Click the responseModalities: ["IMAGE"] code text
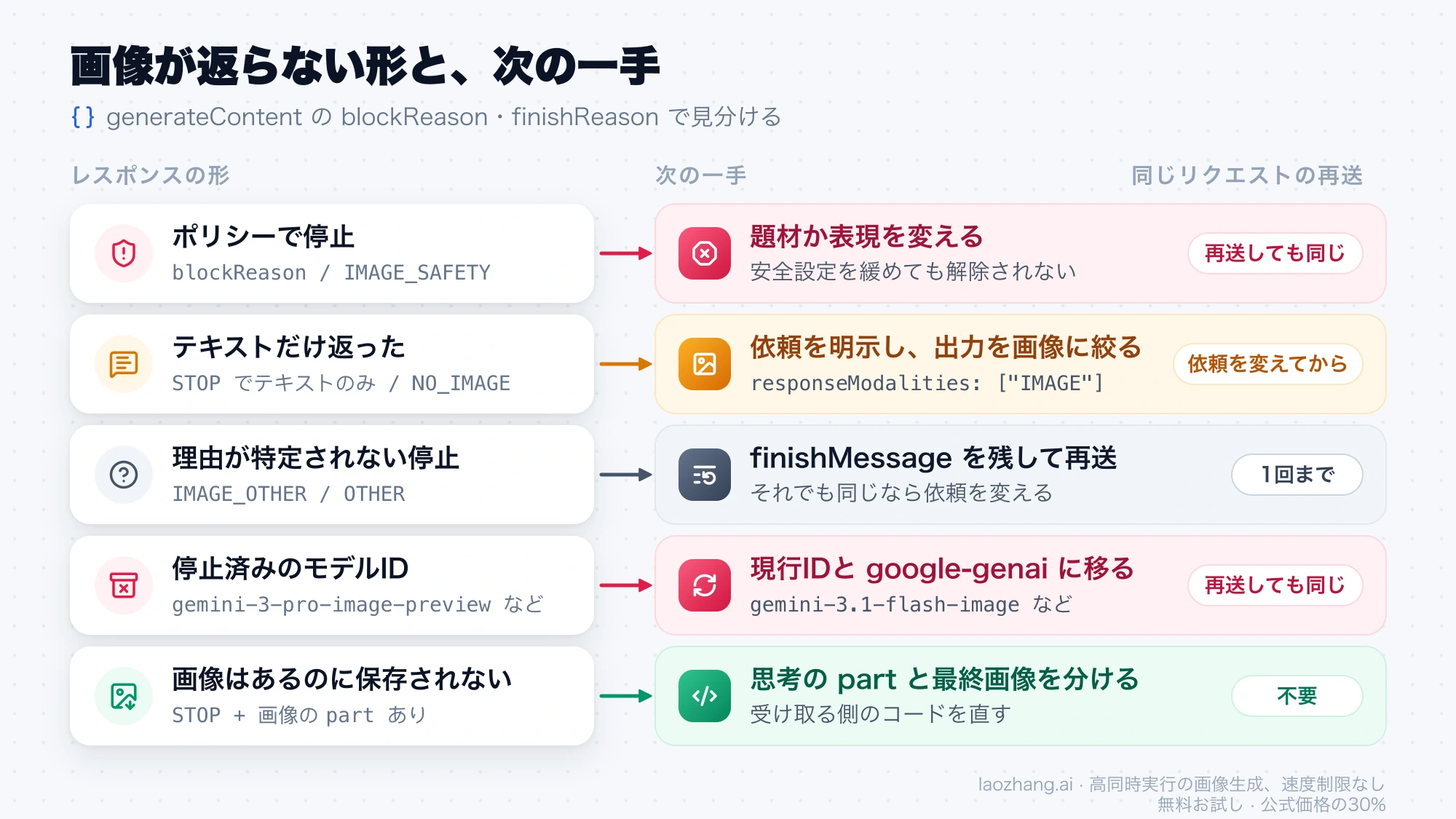 click(x=927, y=383)
